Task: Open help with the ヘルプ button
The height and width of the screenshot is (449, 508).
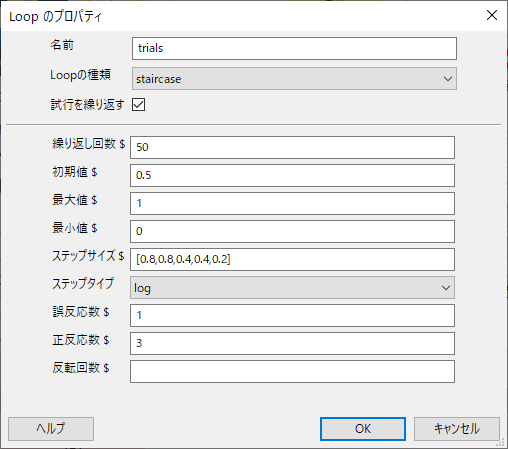Action: click(51, 429)
